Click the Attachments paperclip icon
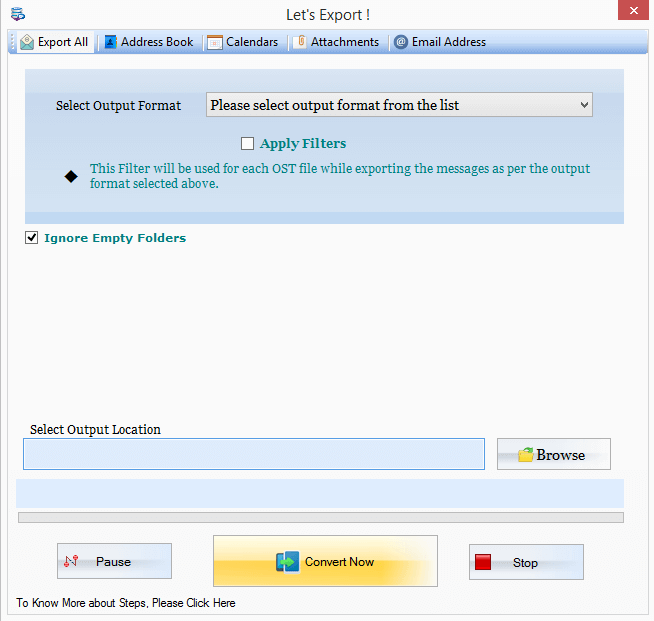 point(301,42)
